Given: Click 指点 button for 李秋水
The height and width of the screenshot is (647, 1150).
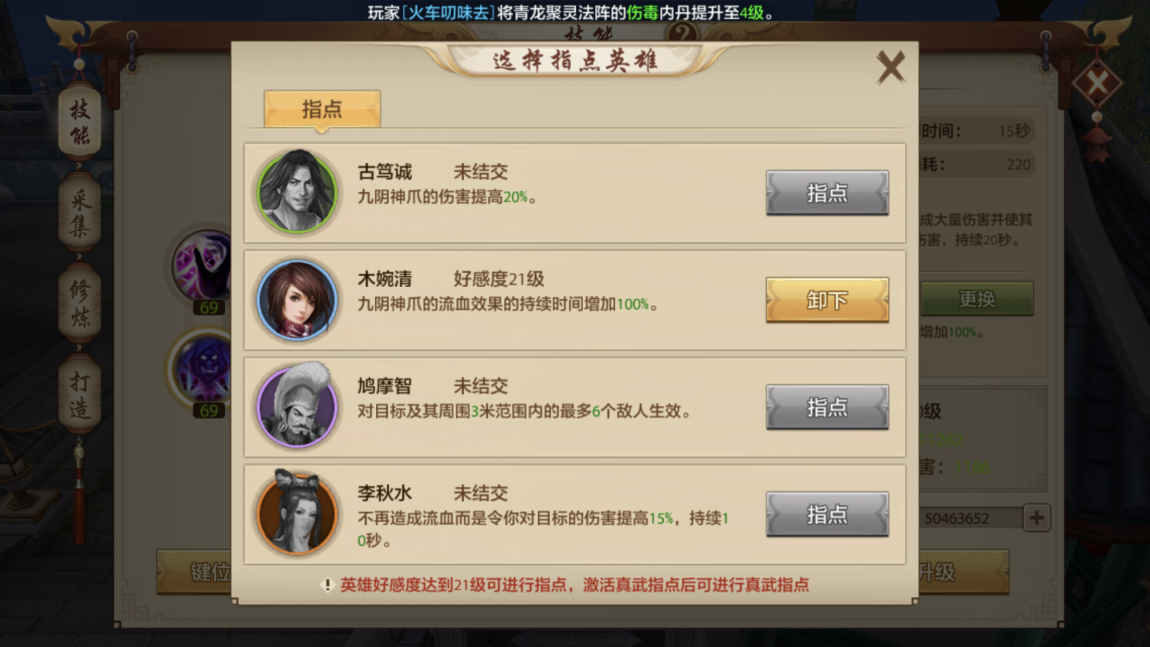Looking at the screenshot, I should [827, 514].
